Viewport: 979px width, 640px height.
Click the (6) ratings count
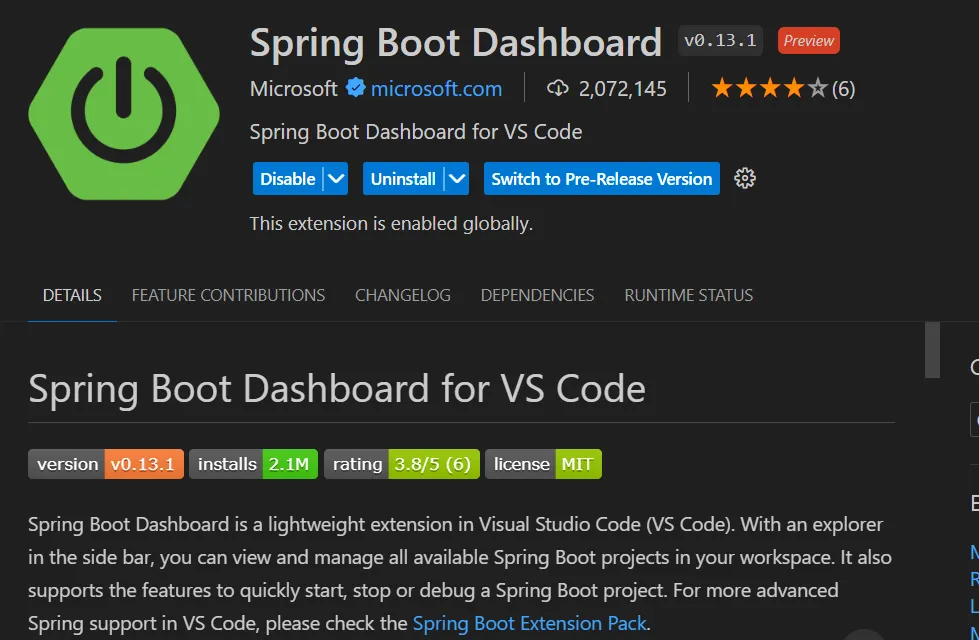[844, 89]
